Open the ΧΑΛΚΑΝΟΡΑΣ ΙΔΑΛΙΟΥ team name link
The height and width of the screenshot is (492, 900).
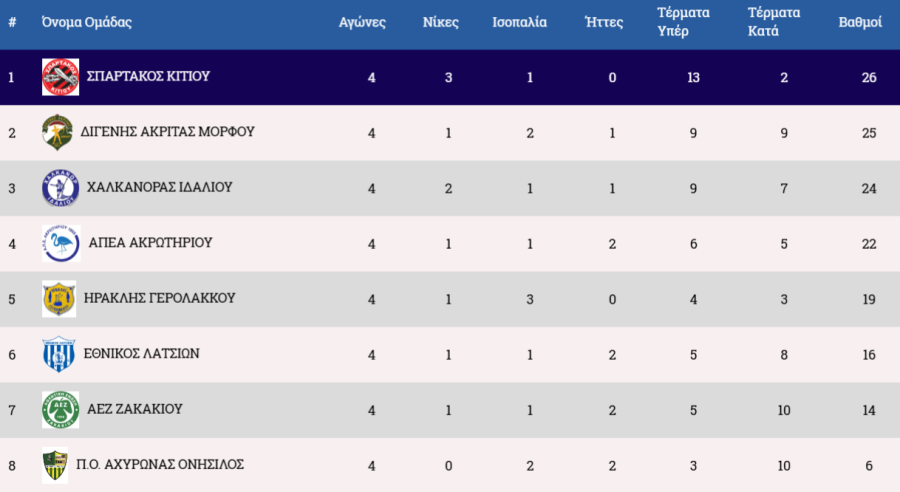pyautogui.click(x=160, y=187)
